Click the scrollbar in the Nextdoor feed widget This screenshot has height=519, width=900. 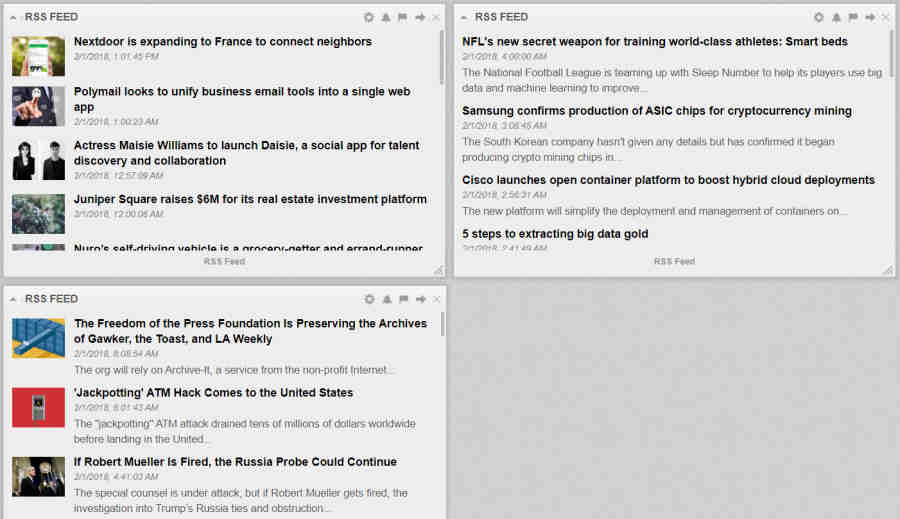pyautogui.click(x=441, y=60)
